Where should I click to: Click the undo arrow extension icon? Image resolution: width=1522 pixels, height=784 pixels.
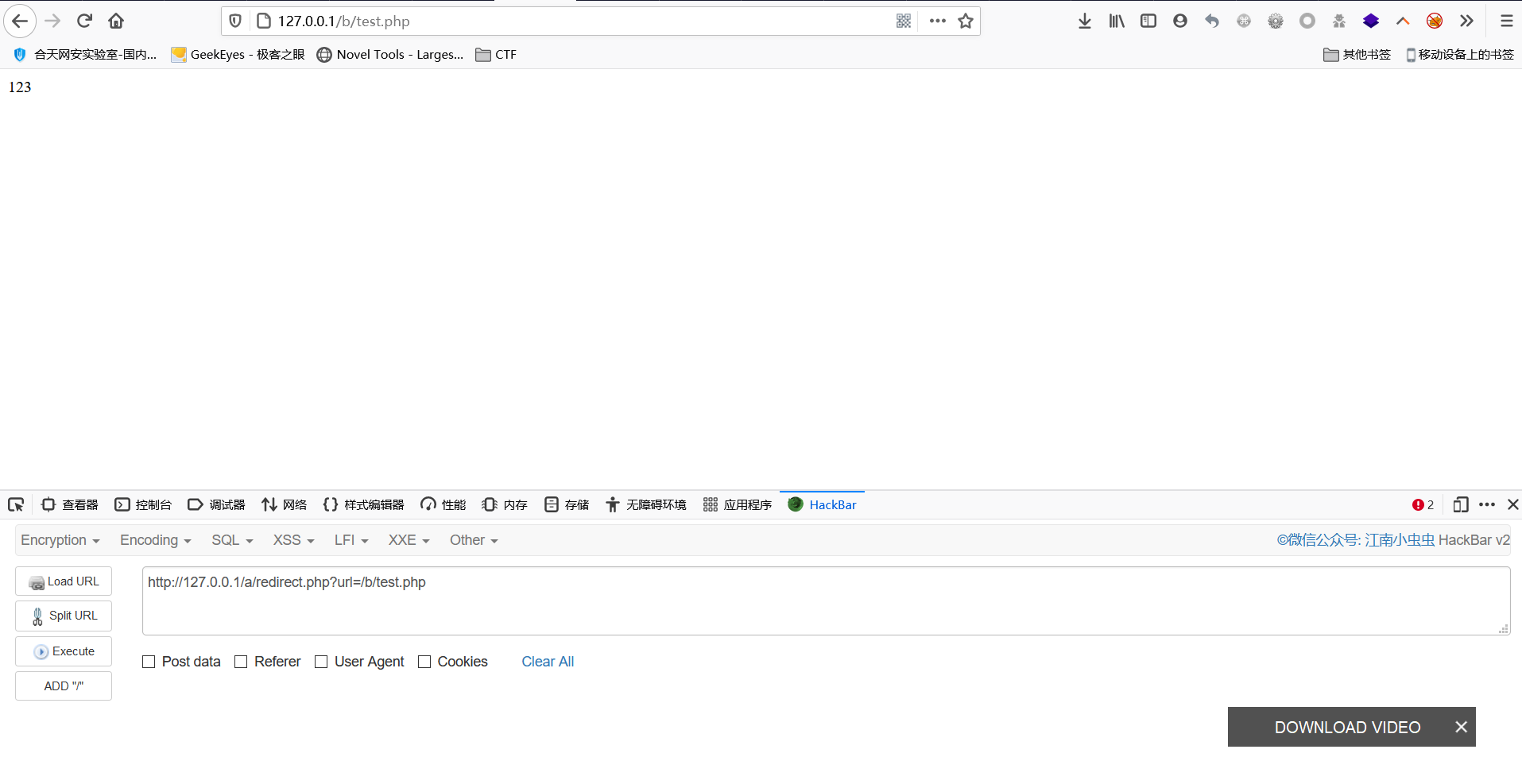[1212, 21]
